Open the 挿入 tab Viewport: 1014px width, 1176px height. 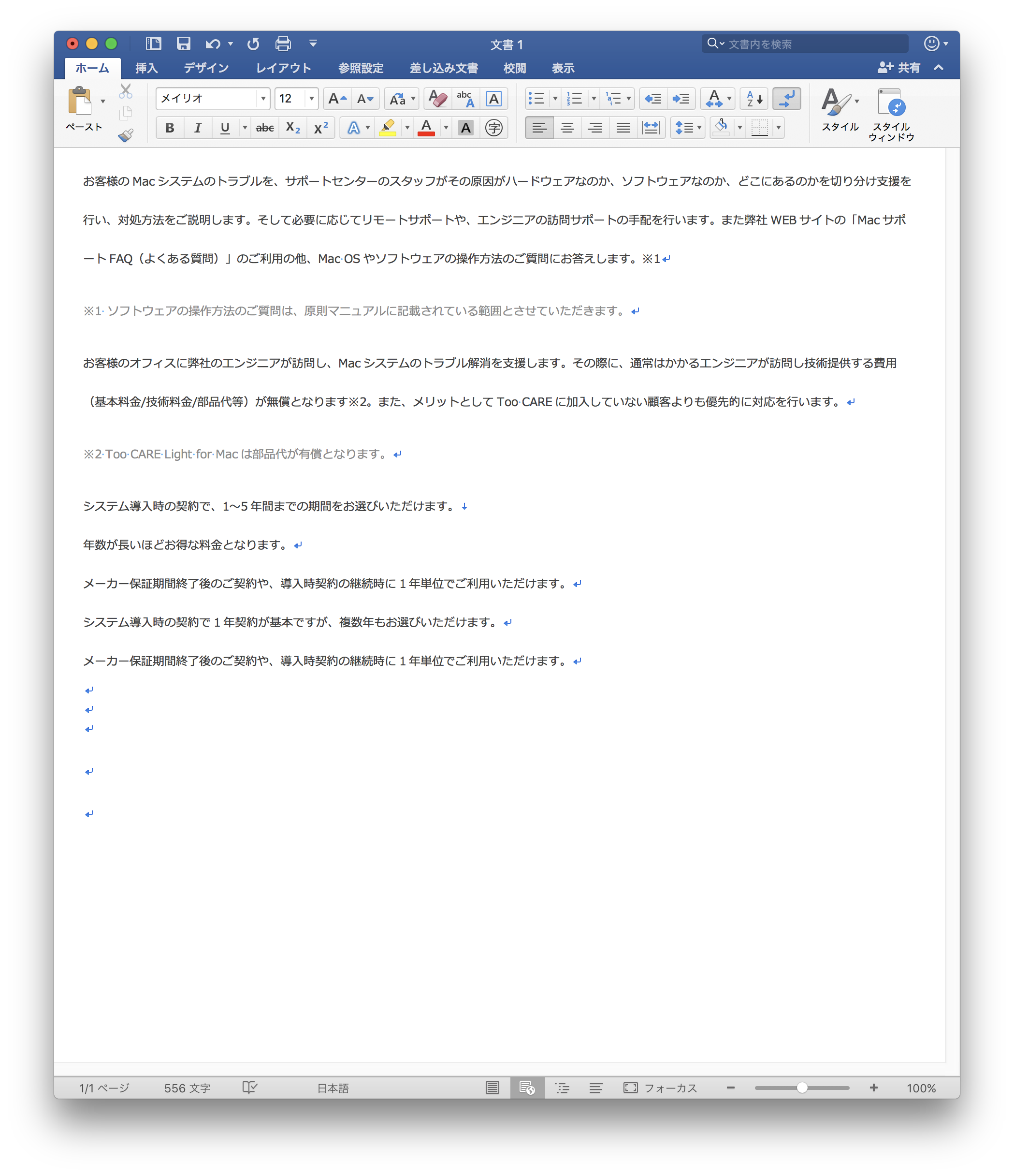click(x=146, y=68)
